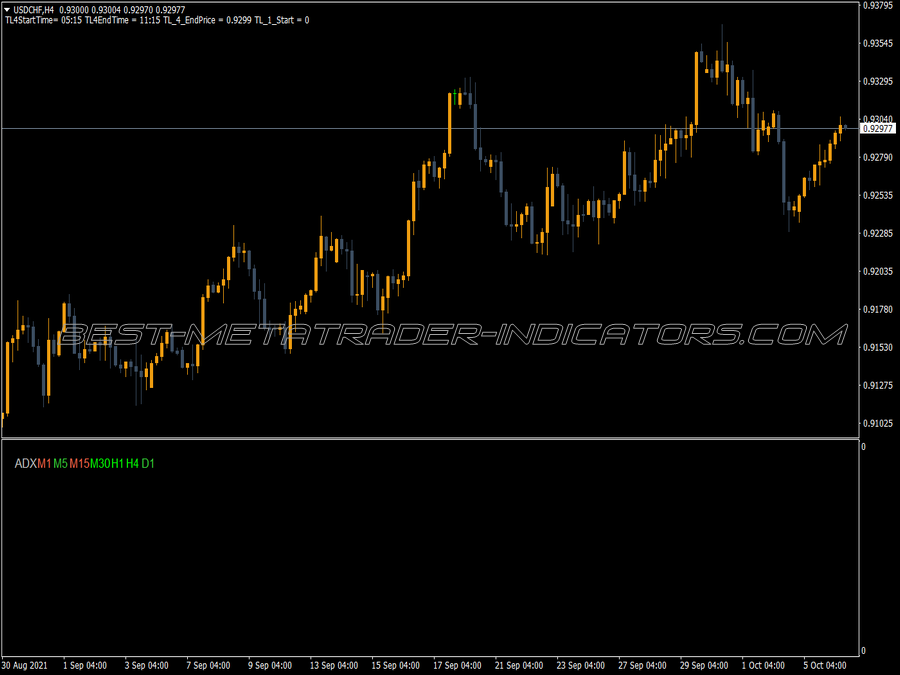Click the green D1 timeframe label
The width and height of the screenshot is (900, 675).
(148, 463)
